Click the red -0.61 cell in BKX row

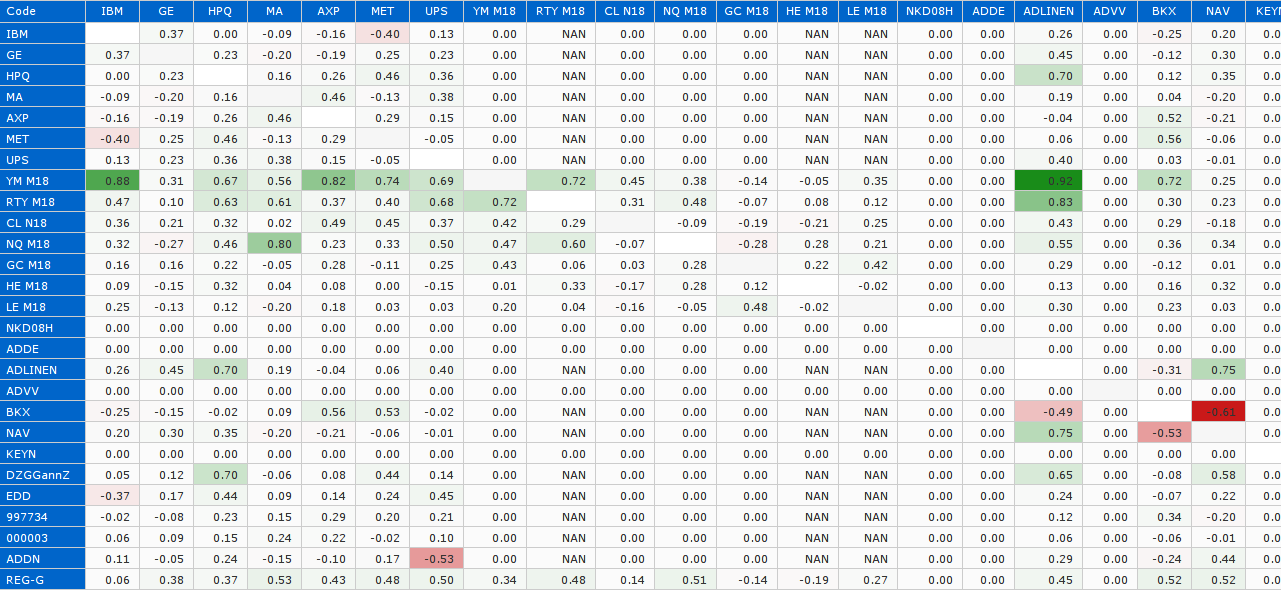click(1218, 412)
